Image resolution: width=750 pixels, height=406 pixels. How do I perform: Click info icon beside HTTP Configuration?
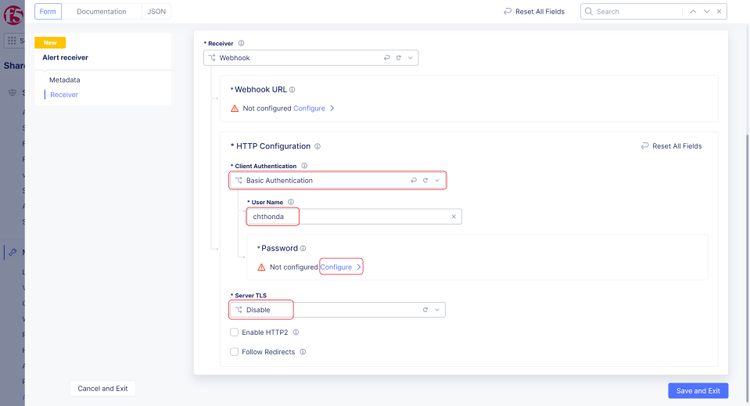[317, 147]
